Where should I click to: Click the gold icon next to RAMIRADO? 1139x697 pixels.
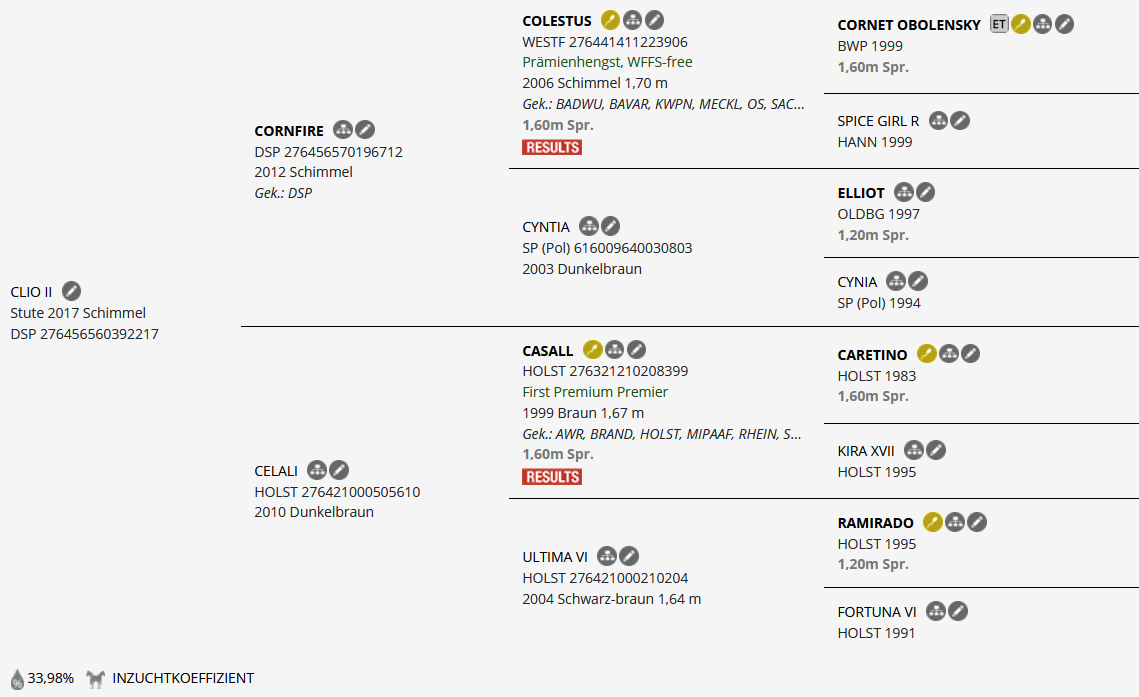point(933,522)
